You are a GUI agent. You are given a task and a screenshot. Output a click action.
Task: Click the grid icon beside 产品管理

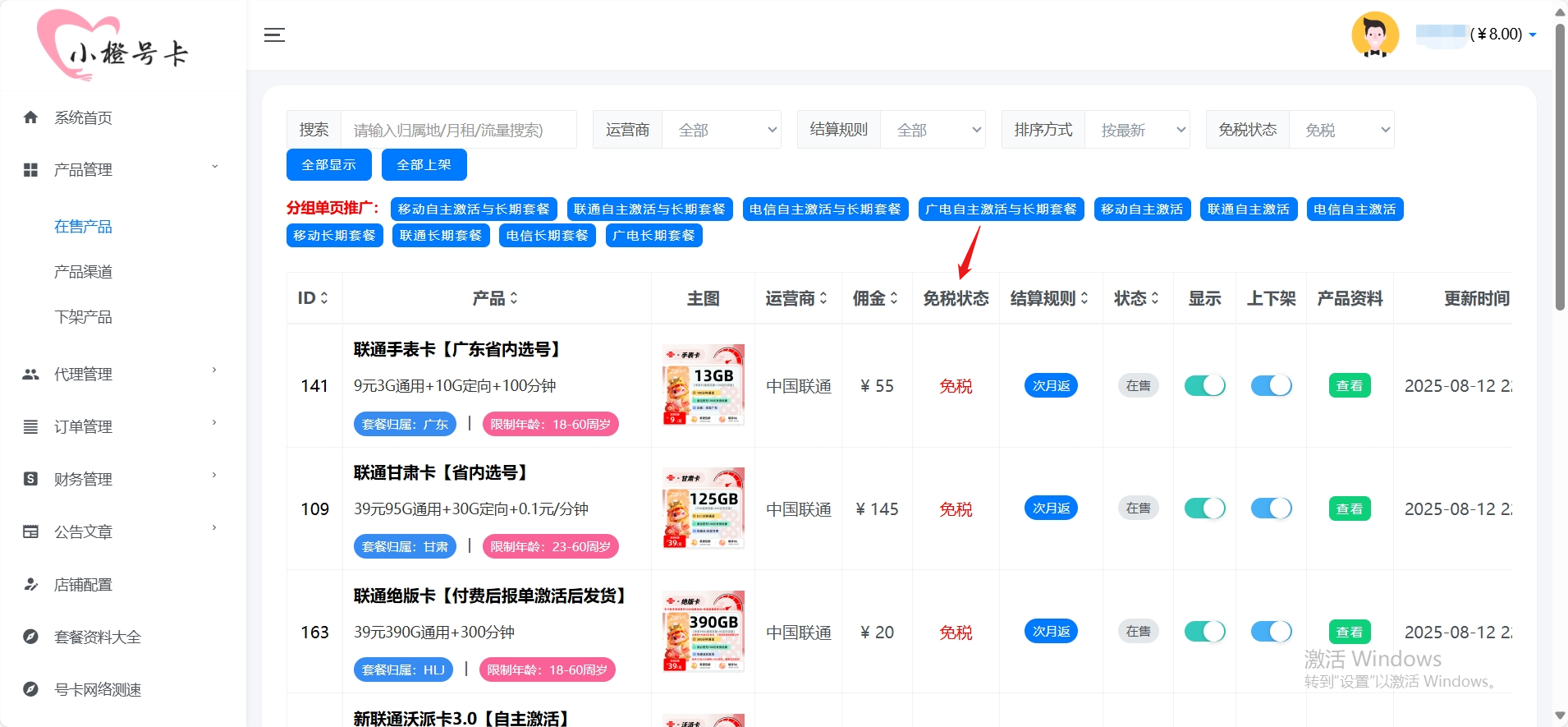30,170
